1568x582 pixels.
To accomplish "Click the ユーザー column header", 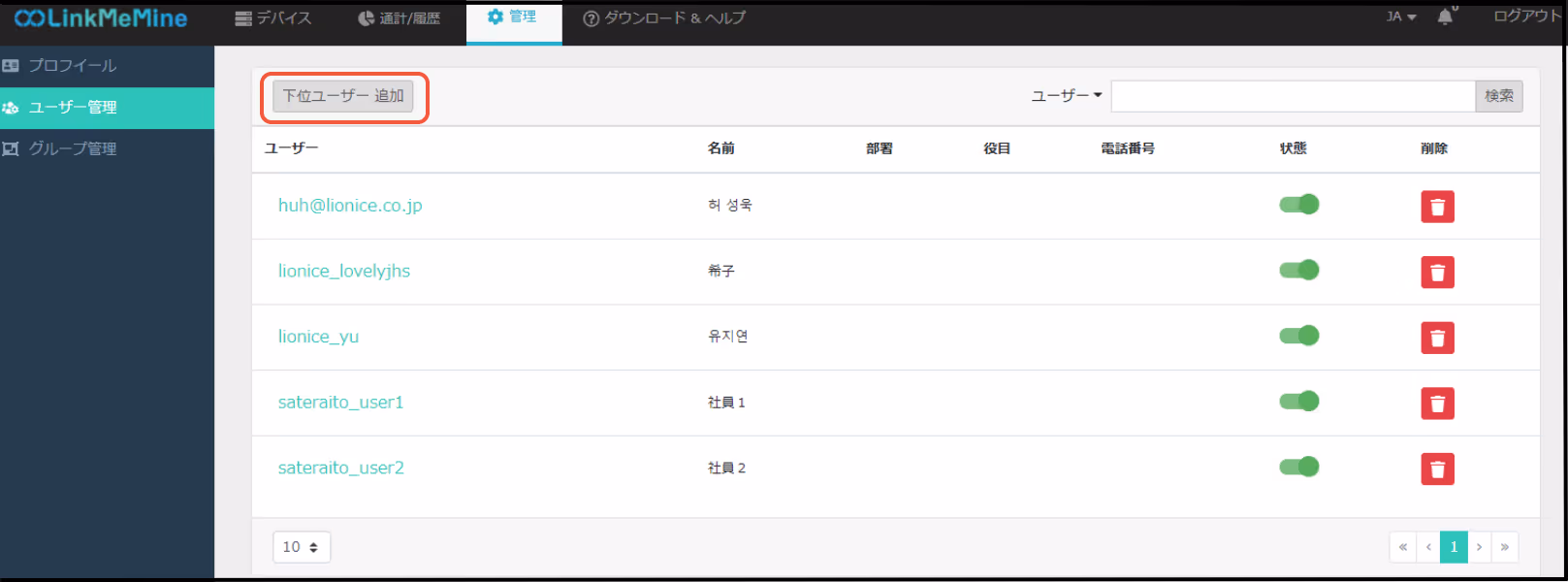I will (x=291, y=148).
